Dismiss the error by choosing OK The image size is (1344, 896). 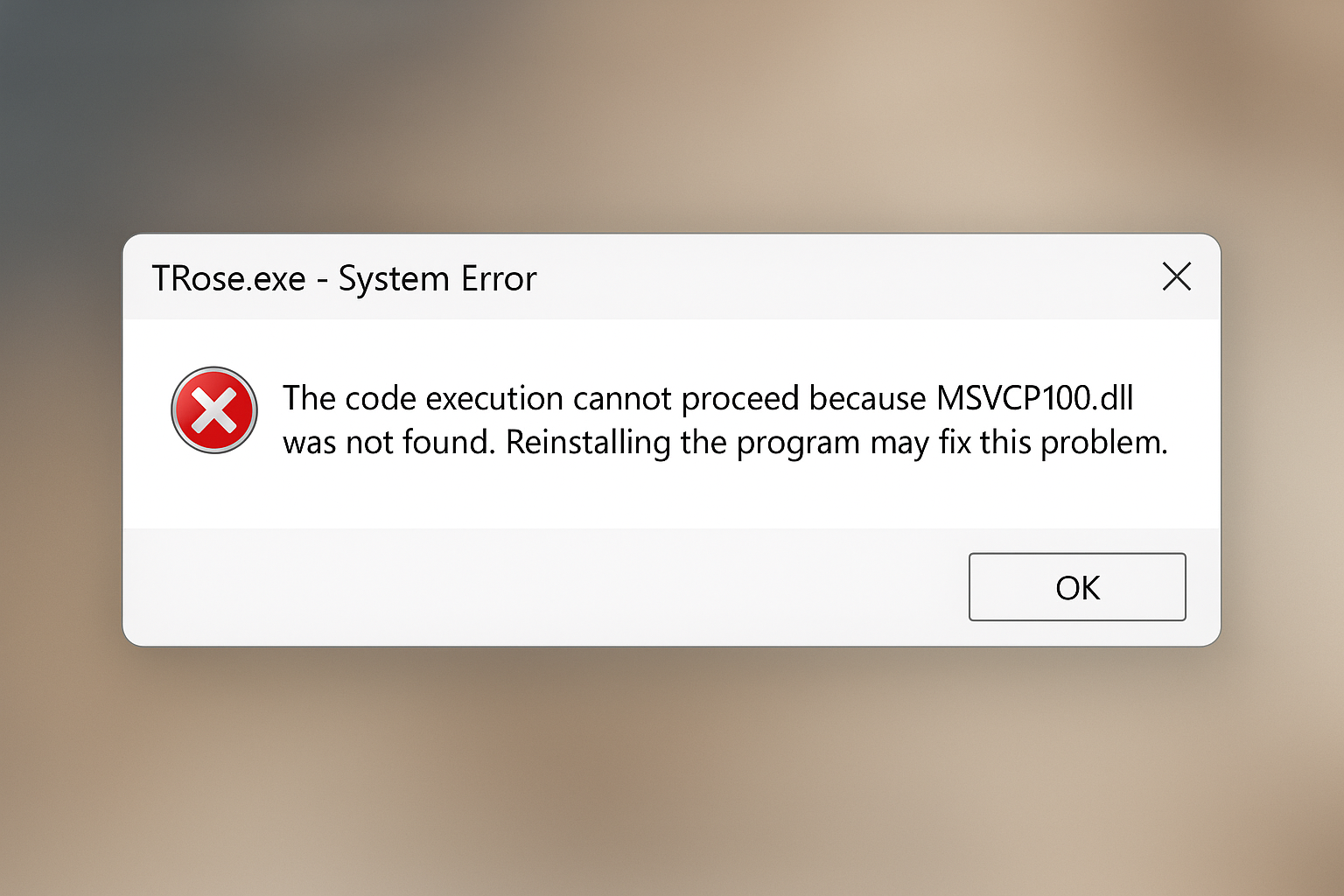pyautogui.click(x=1077, y=587)
